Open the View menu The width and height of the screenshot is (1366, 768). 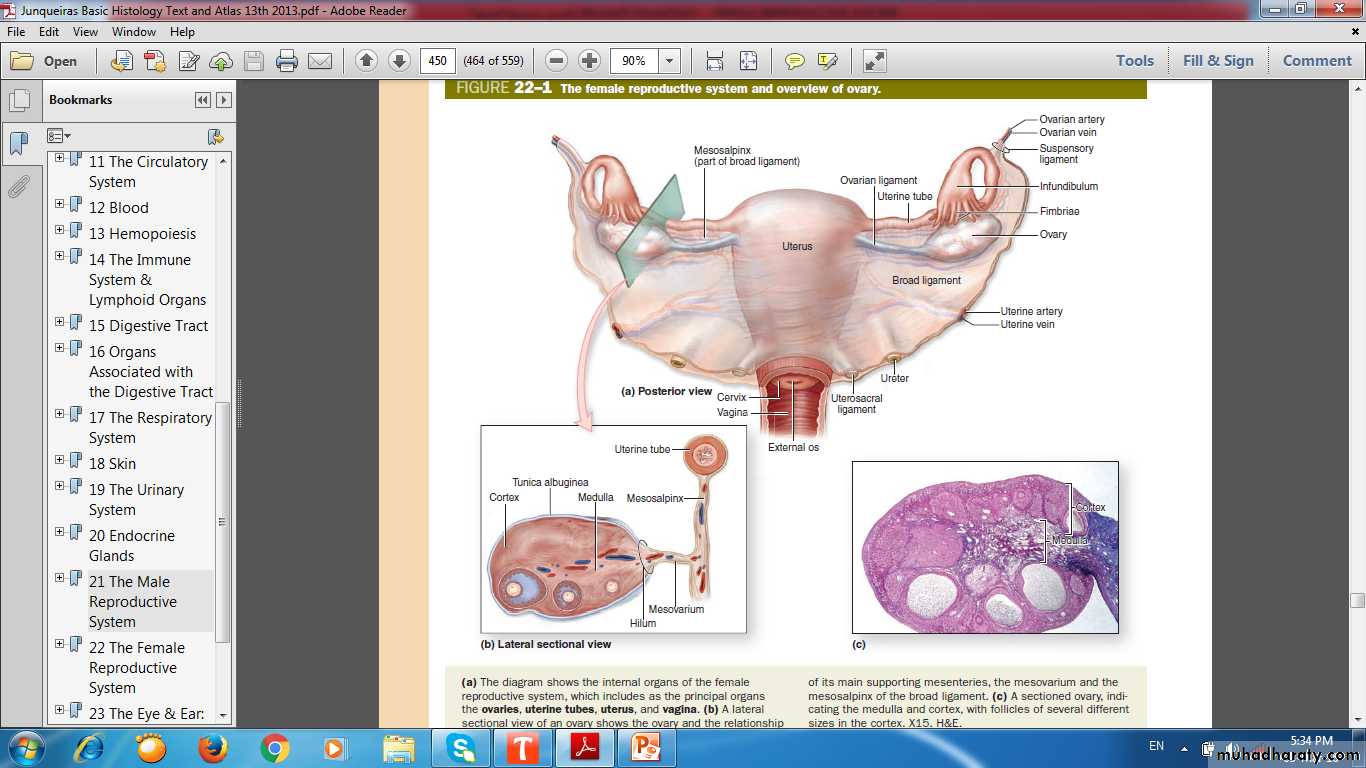click(85, 32)
